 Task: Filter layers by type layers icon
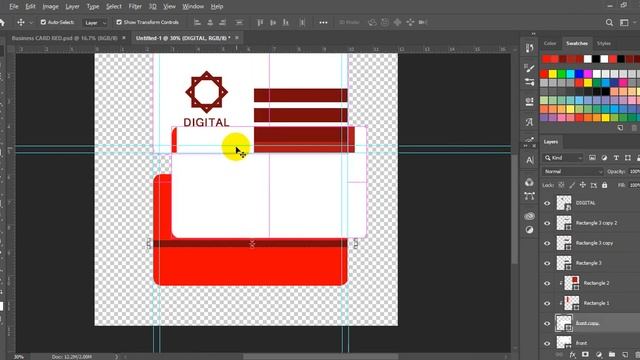pos(616,158)
